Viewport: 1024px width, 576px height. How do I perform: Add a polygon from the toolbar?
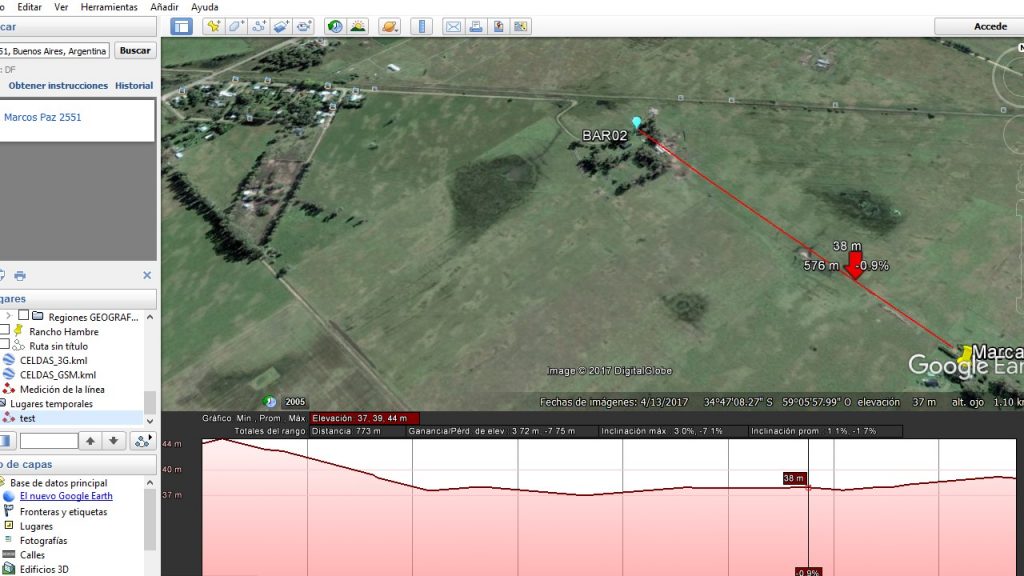[x=236, y=26]
